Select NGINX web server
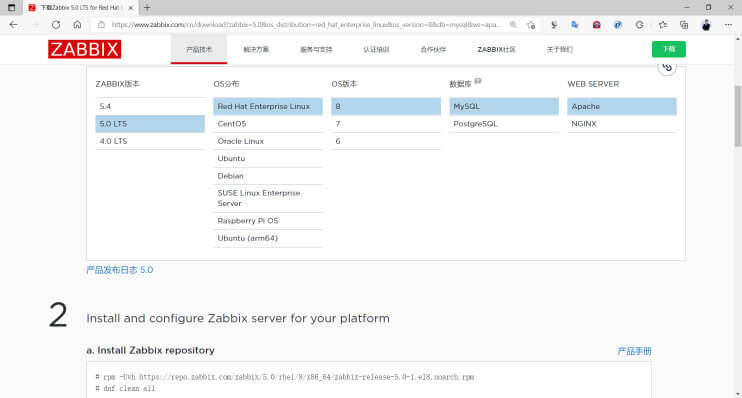This screenshot has width=742, height=398. 622,124
